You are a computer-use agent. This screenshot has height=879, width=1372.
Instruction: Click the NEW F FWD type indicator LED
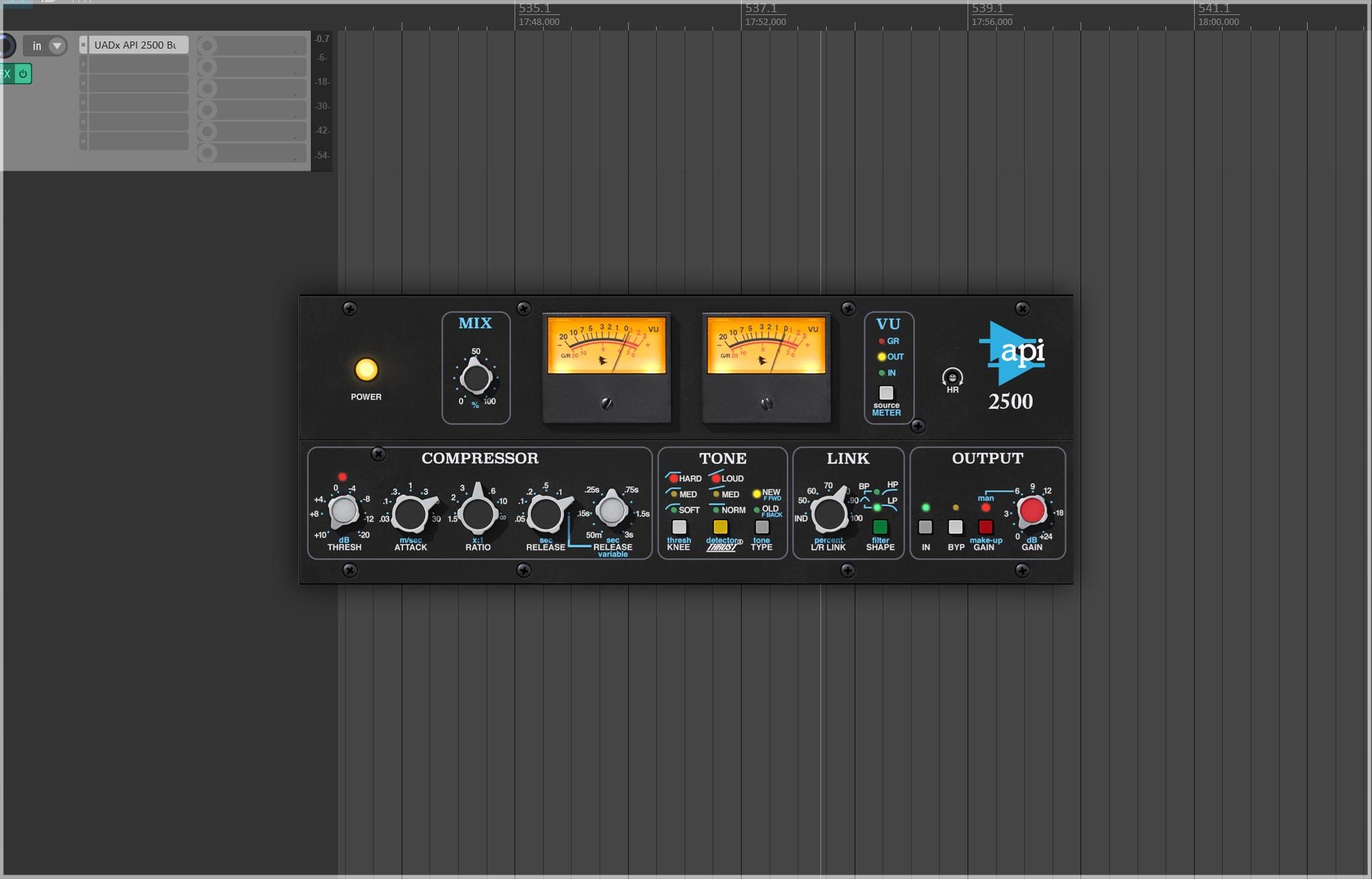click(757, 494)
